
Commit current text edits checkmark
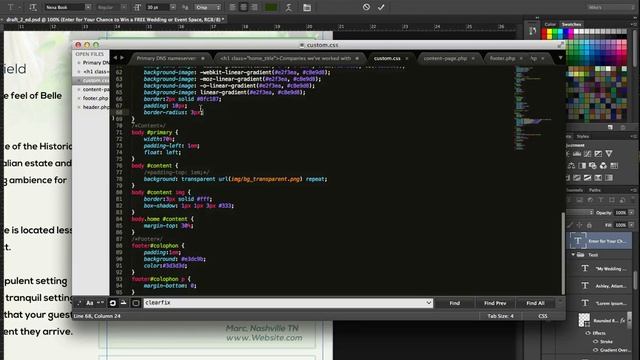pos(381,7)
